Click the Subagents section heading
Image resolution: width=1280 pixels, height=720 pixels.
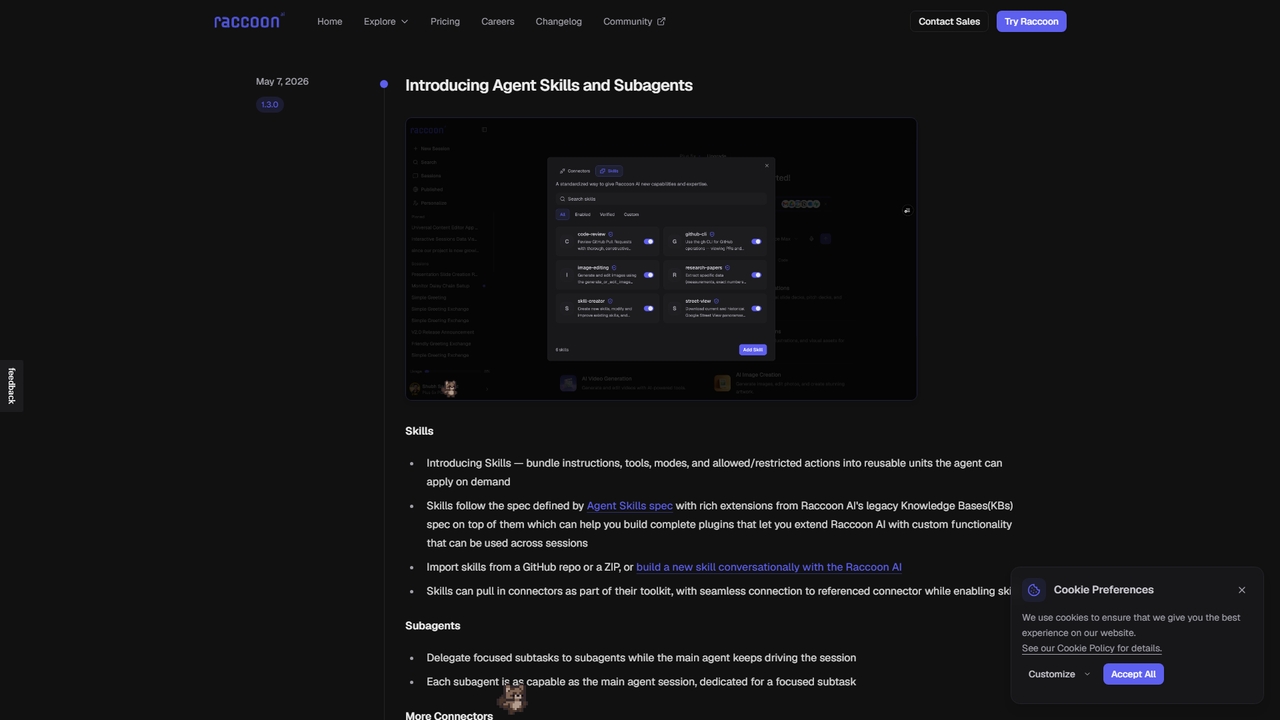(x=433, y=626)
